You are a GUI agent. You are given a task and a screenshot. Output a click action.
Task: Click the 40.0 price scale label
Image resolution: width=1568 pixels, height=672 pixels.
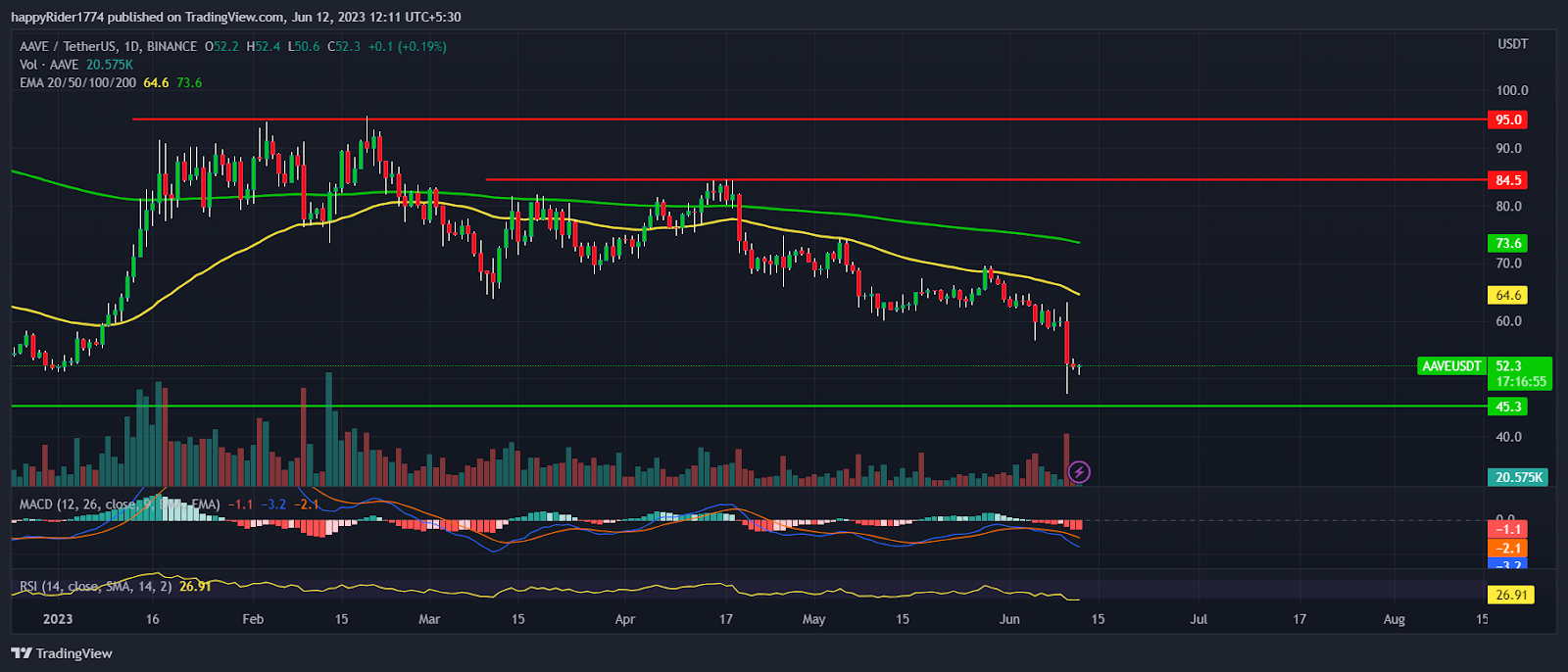pos(1509,437)
